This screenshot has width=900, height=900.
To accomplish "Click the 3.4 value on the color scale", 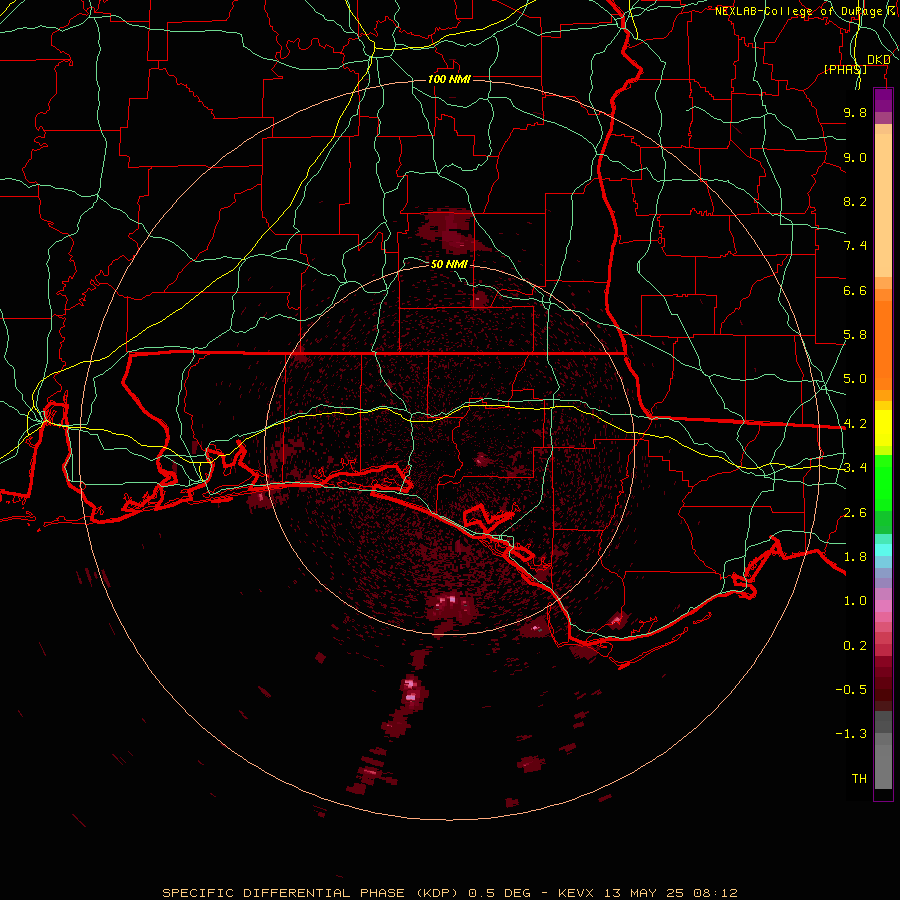I will click(855, 468).
